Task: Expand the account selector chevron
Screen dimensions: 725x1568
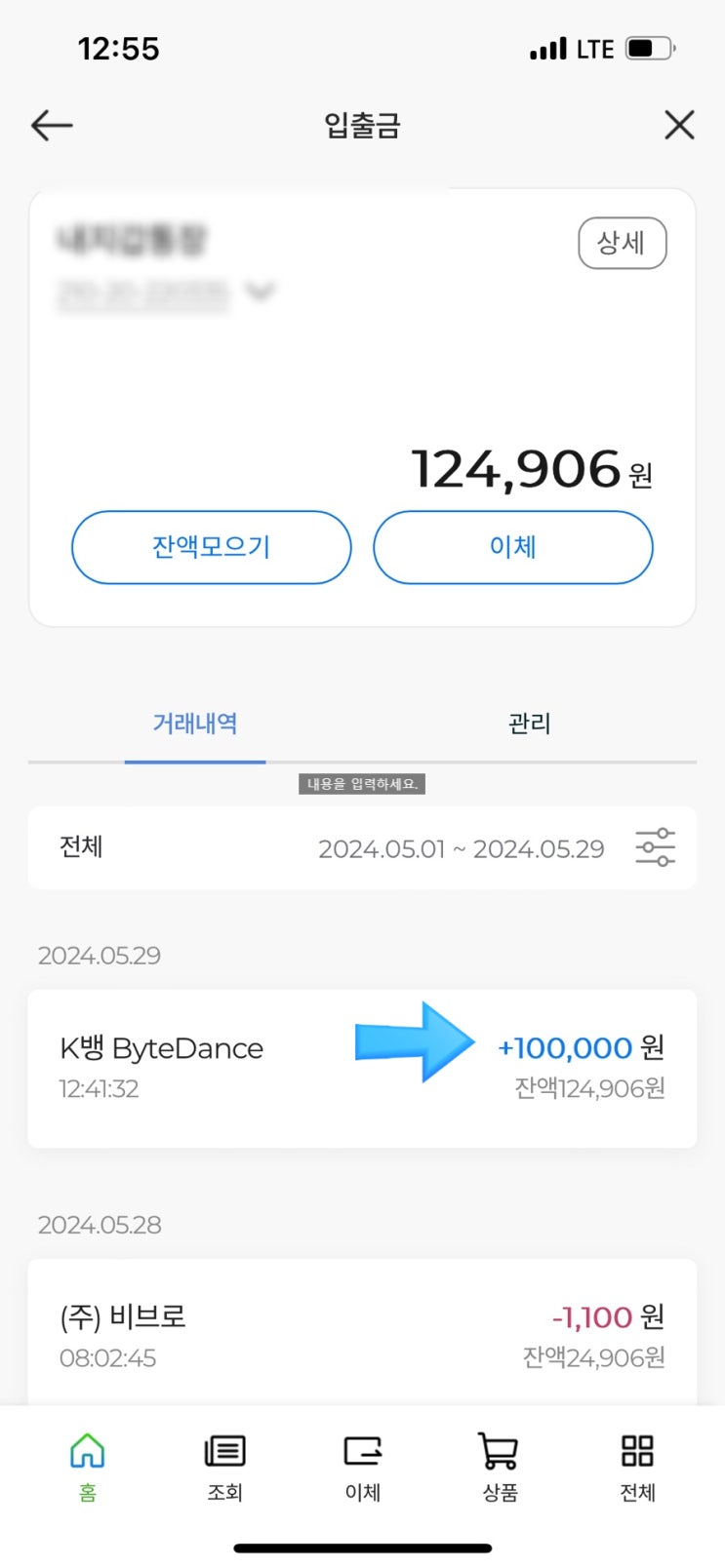Action: 261,291
